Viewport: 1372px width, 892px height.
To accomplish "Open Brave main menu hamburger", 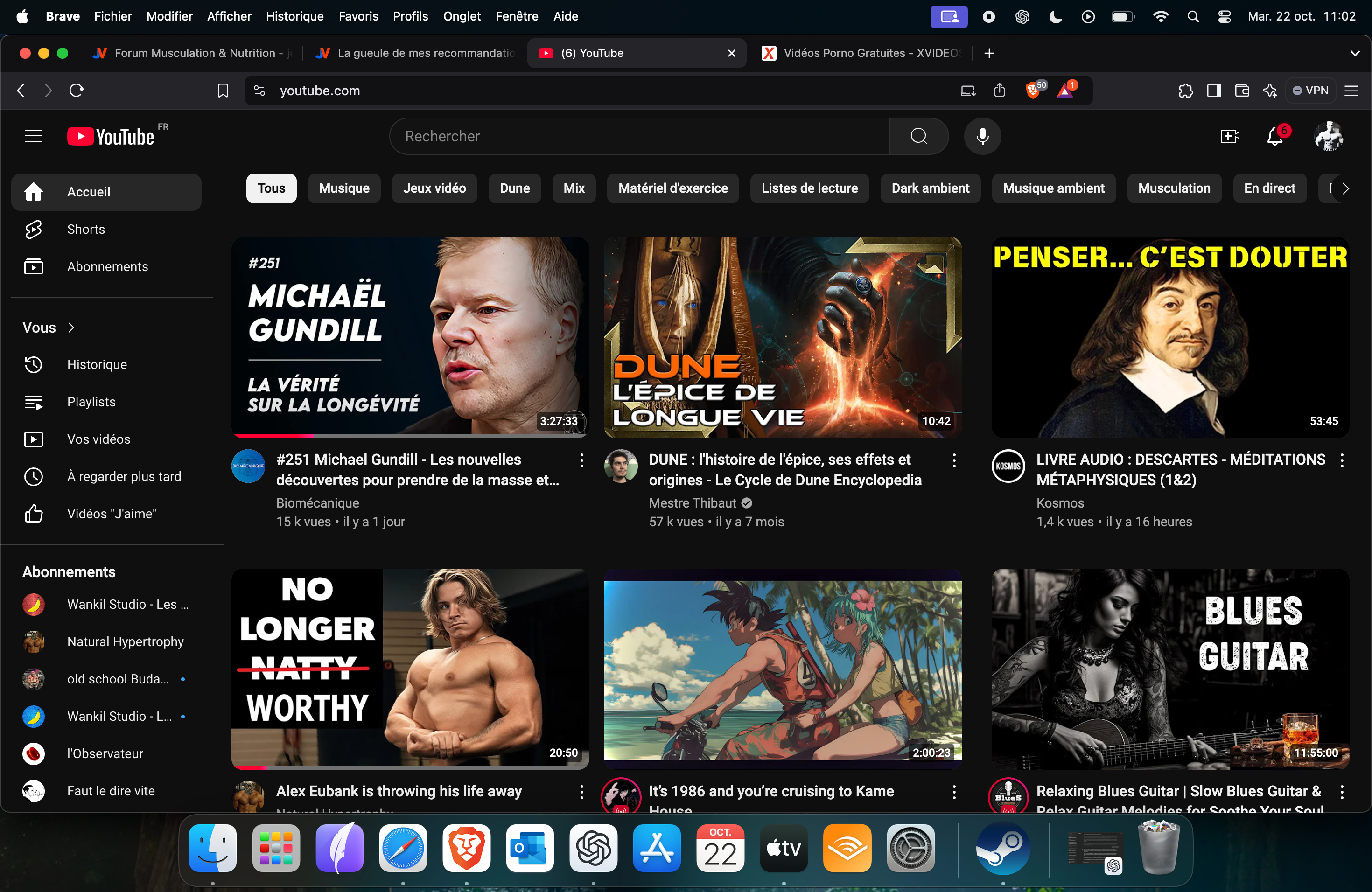I will point(1351,91).
